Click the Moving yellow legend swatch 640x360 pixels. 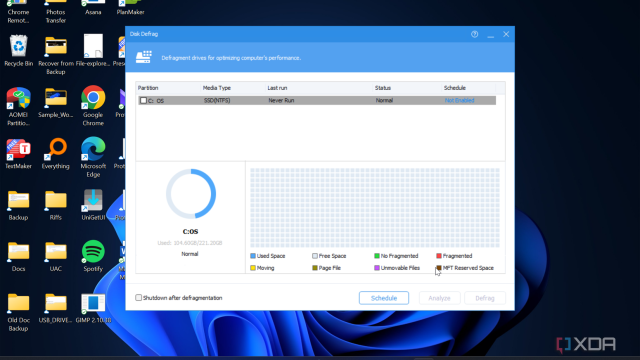pyautogui.click(x=253, y=268)
